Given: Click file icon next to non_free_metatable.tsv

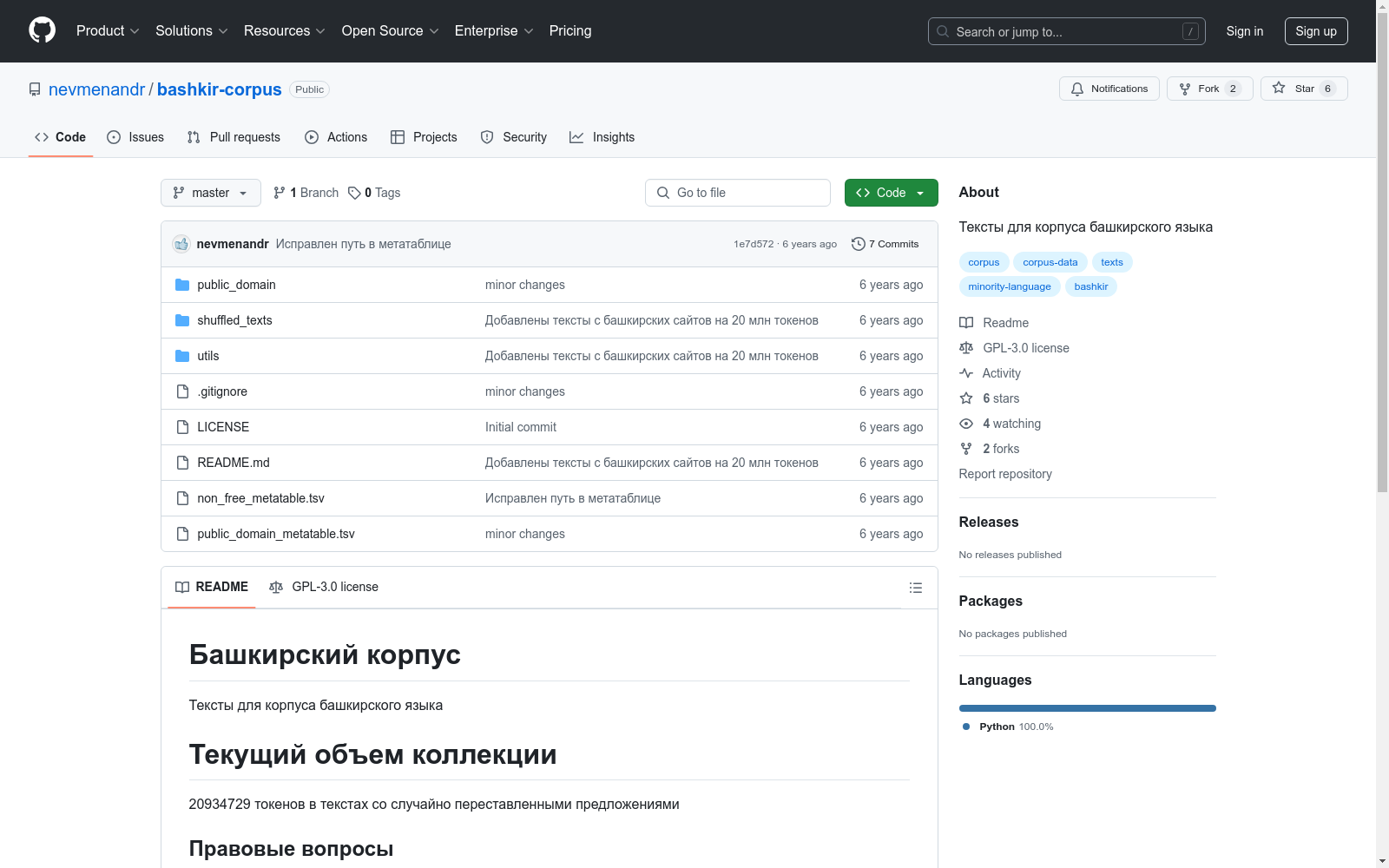Looking at the screenshot, I should (x=182, y=498).
